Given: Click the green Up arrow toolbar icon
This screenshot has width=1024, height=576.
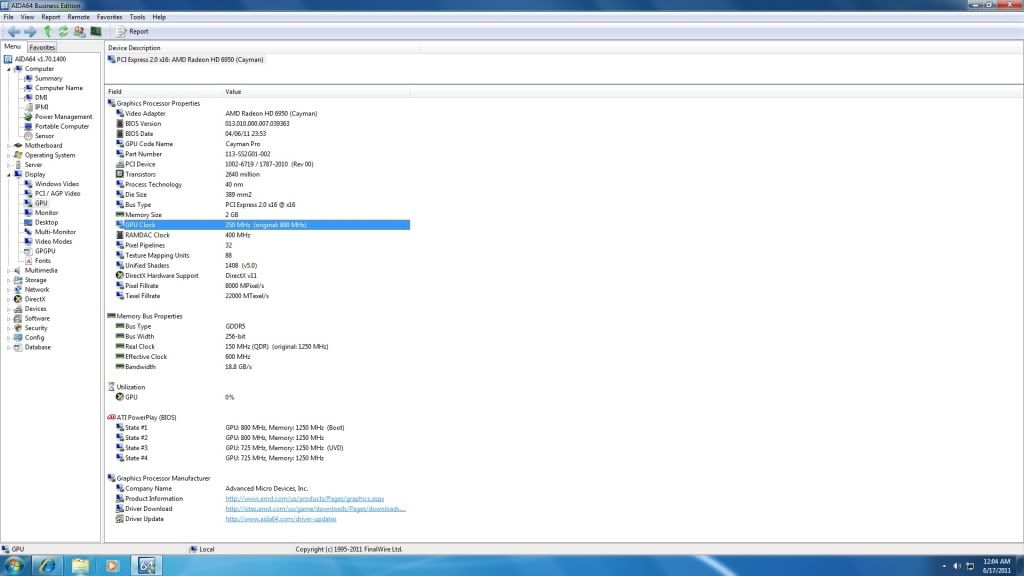Looking at the screenshot, I should (47, 31).
